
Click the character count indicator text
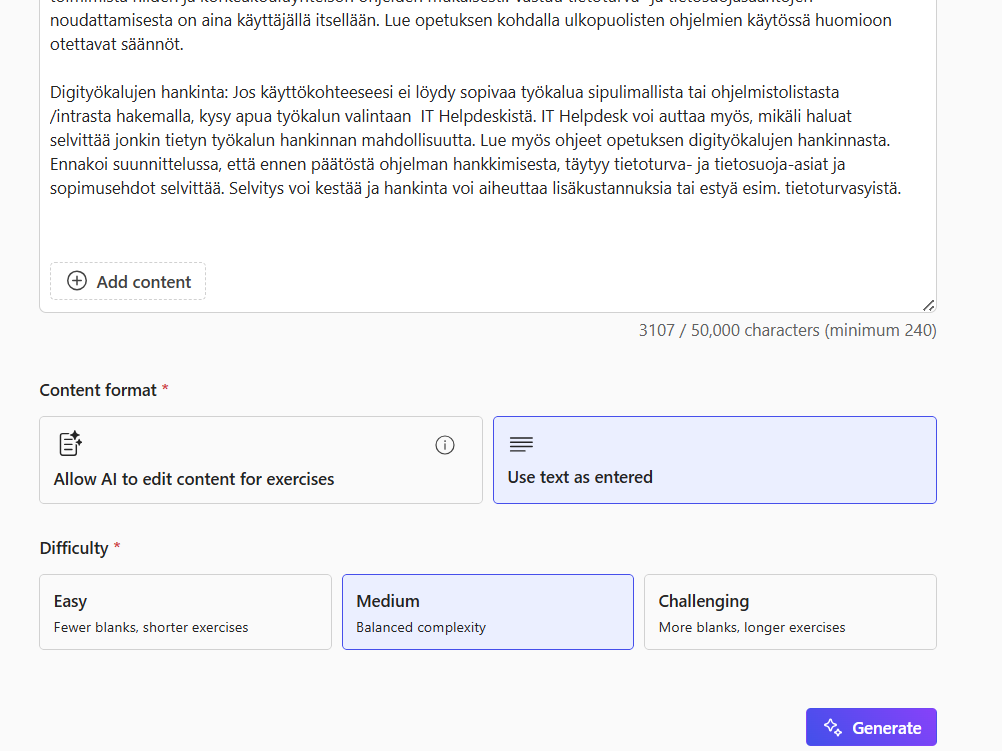point(787,330)
